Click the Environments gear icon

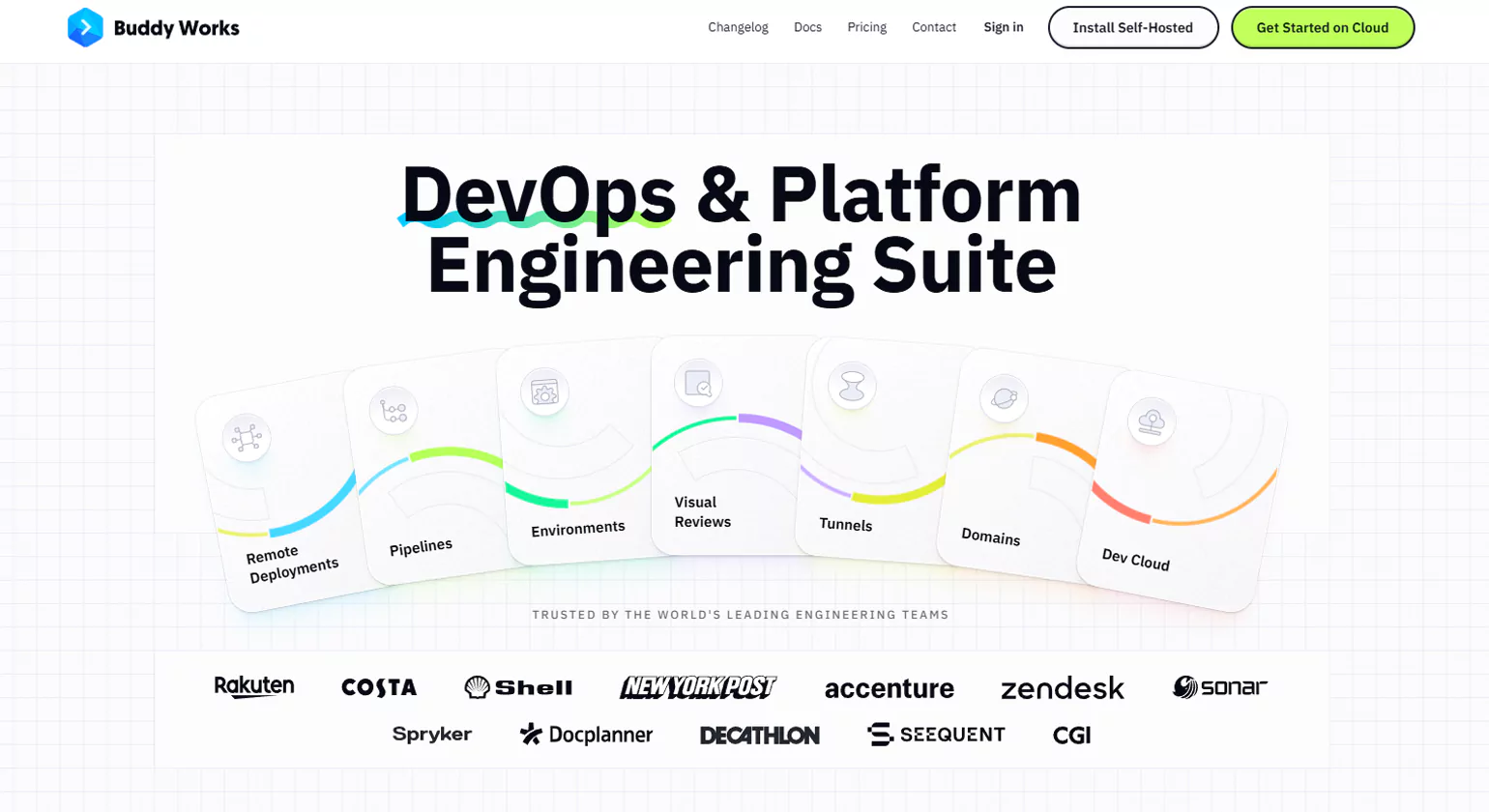(544, 391)
